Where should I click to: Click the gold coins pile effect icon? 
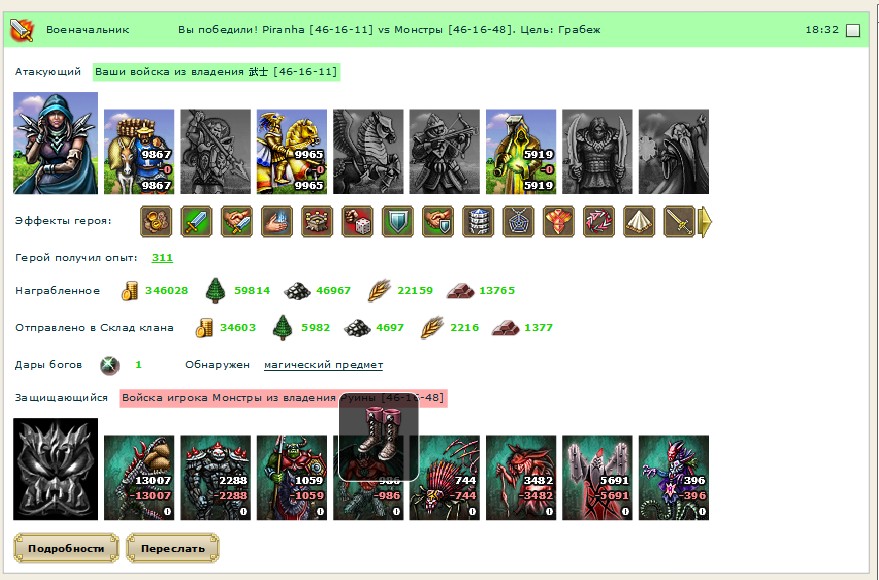pyautogui.click(x=156, y=221)
